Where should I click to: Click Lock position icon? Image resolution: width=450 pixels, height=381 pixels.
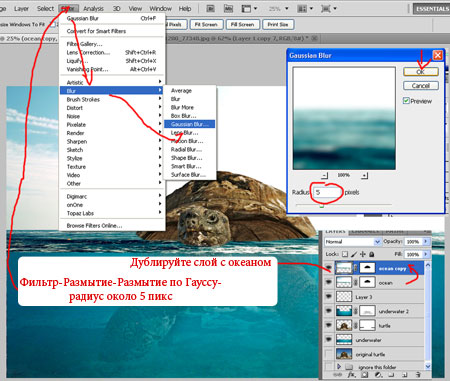tap(363, 254)
